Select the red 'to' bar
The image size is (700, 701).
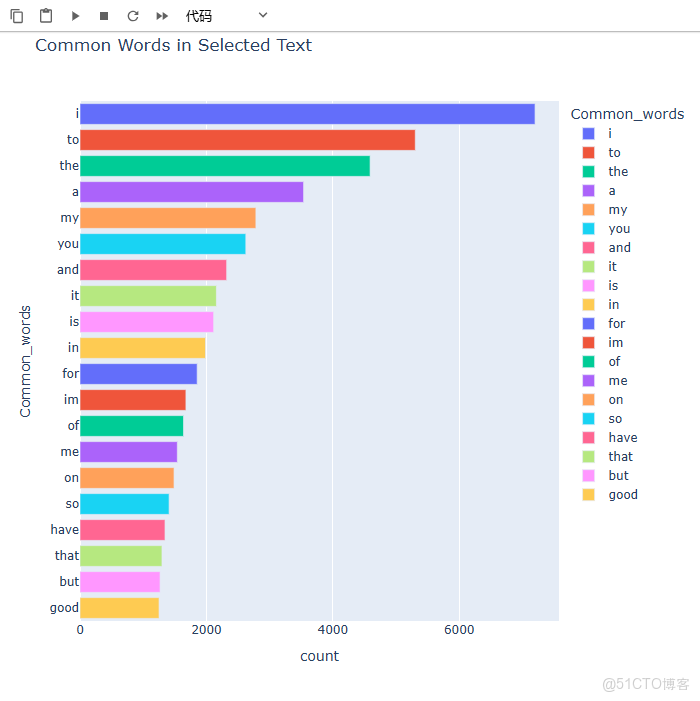click(x=247, y=140)
